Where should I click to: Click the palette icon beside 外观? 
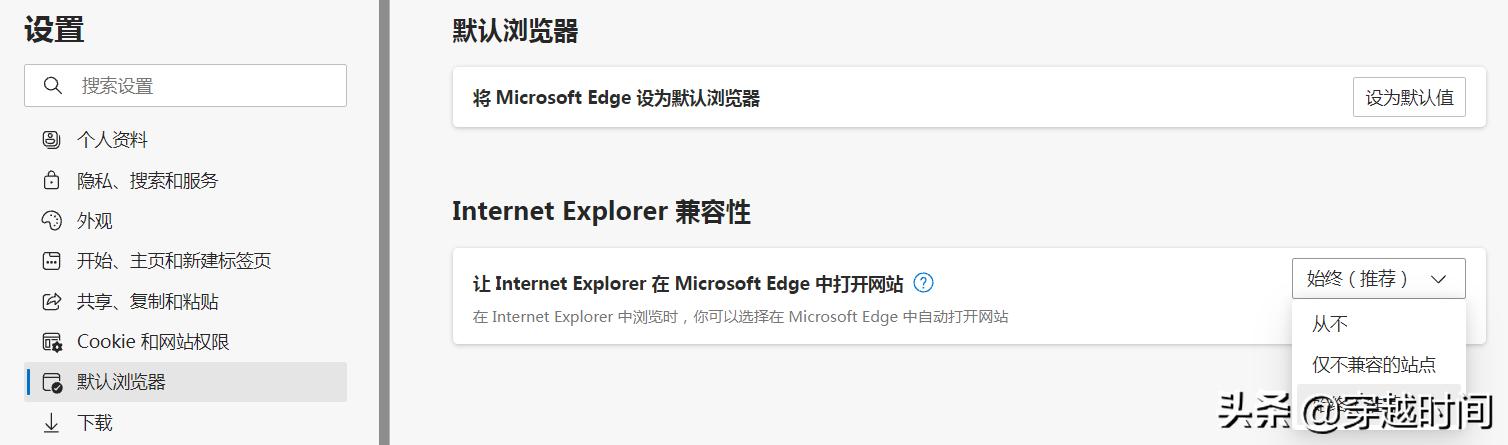[52, 221]
